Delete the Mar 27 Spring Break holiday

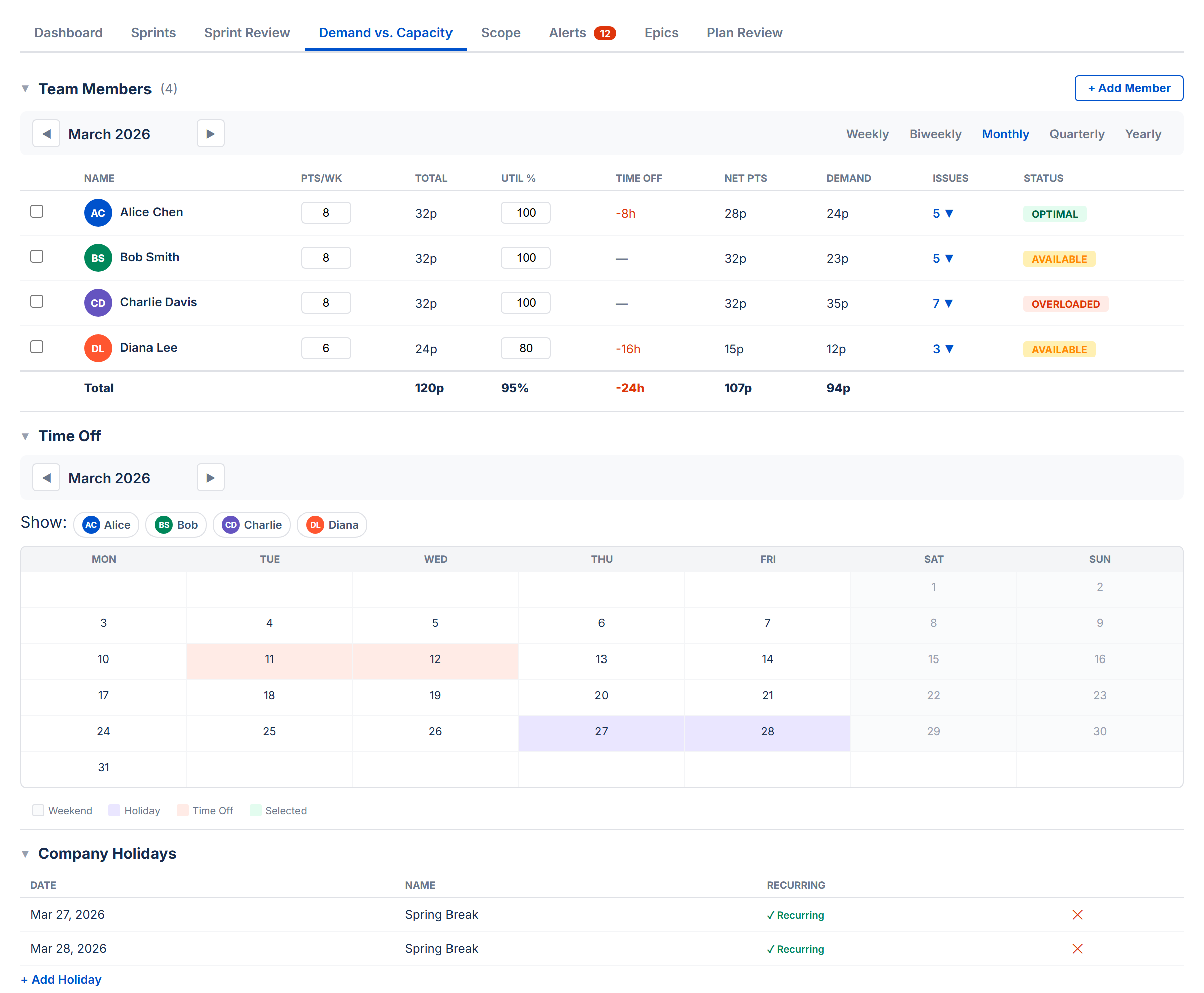pos(1077,915)
